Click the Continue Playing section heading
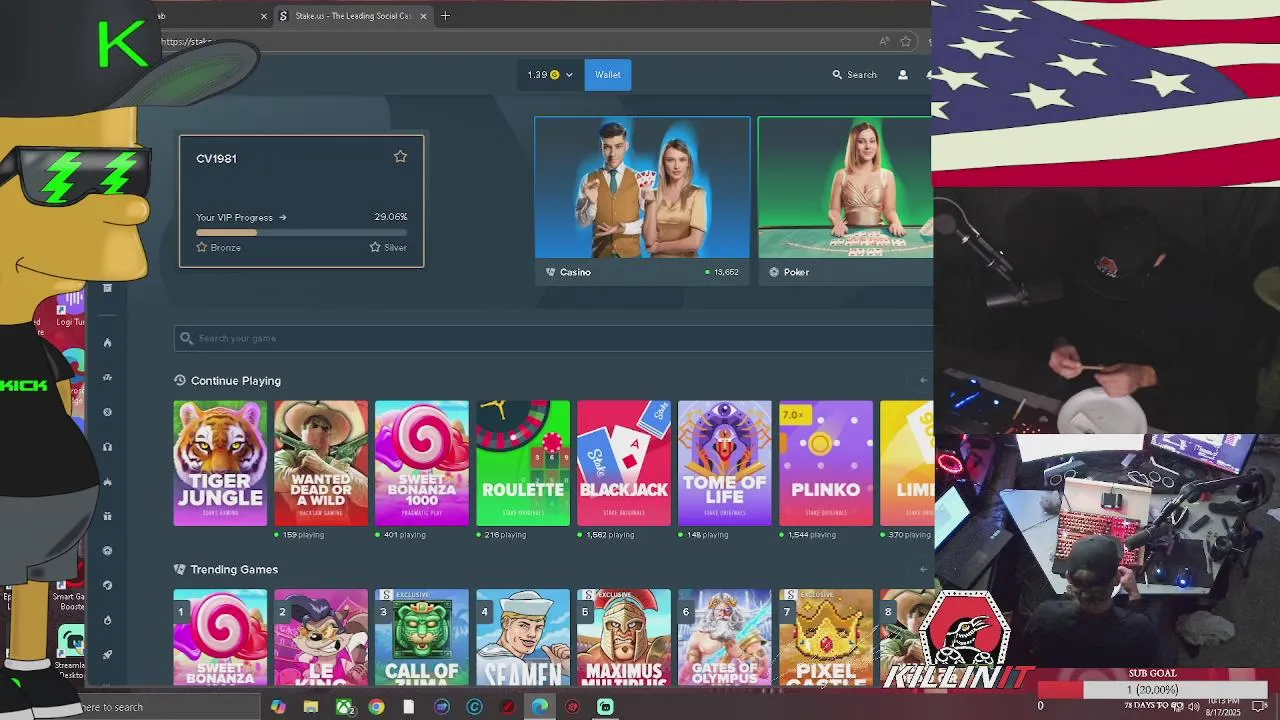 [235, 381]
